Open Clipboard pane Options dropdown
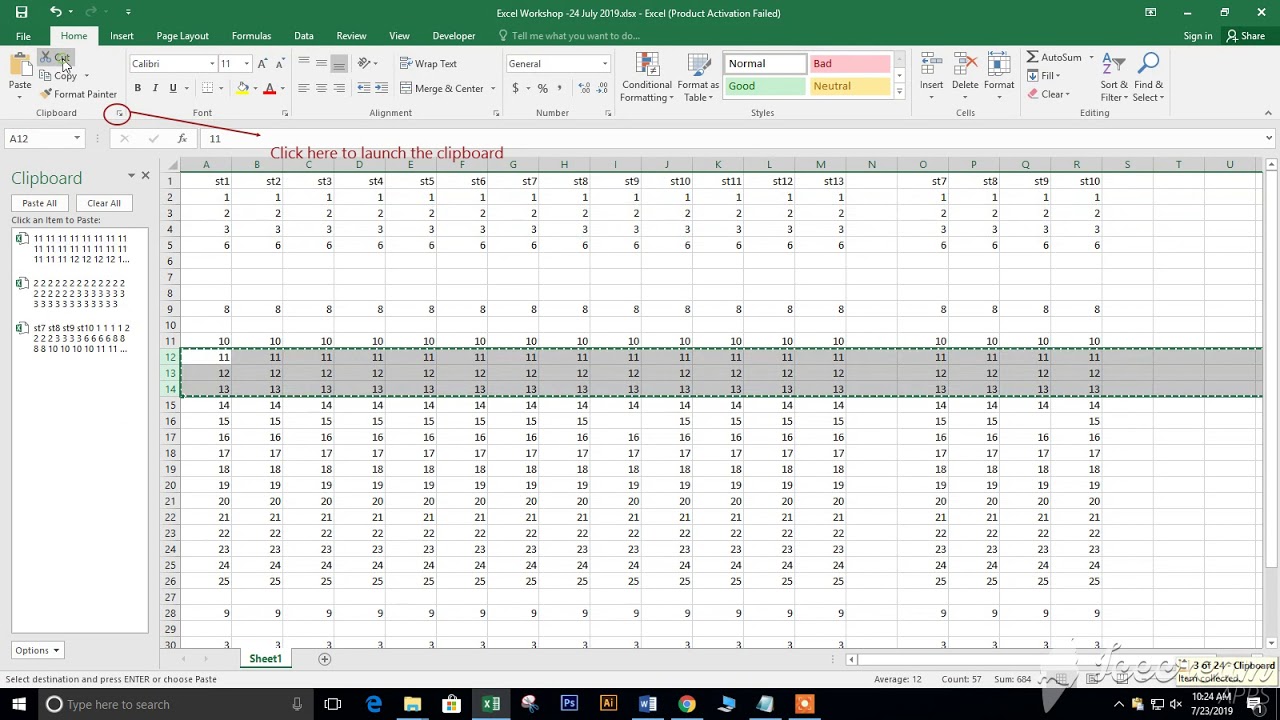The width and height of the screenshot is (1280, 720). click(37, 650)
